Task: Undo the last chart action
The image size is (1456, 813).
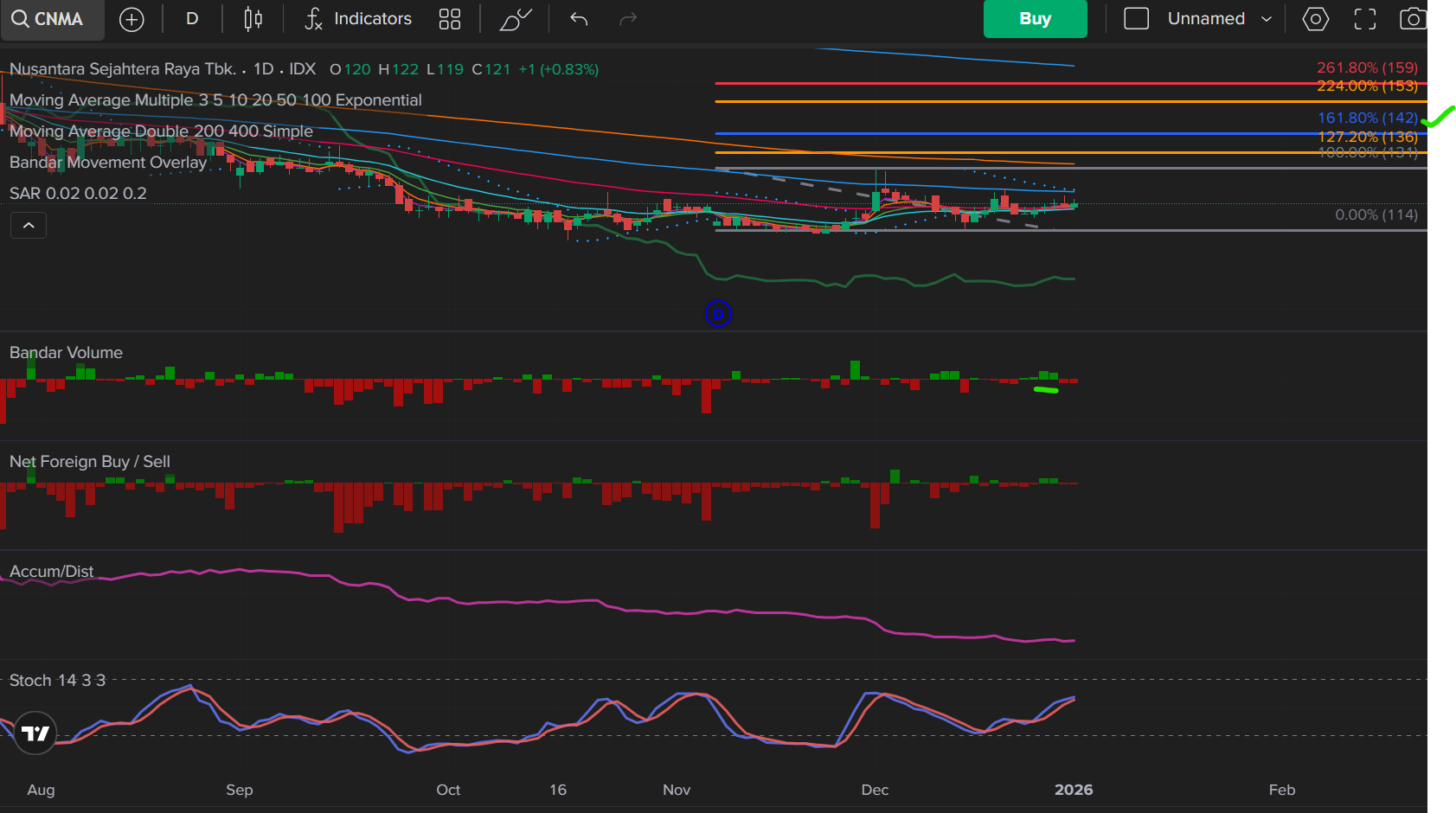Action: pos(579,19)
